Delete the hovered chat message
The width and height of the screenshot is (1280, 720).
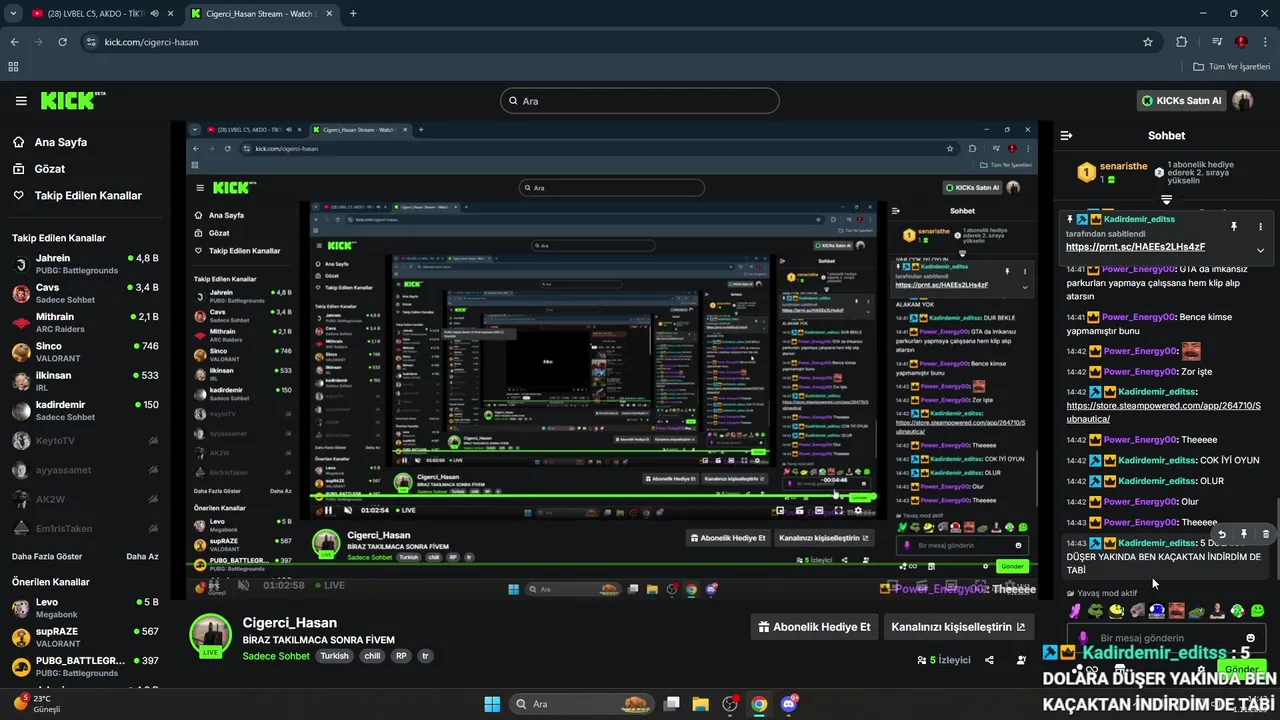[x=1265, y=535]
